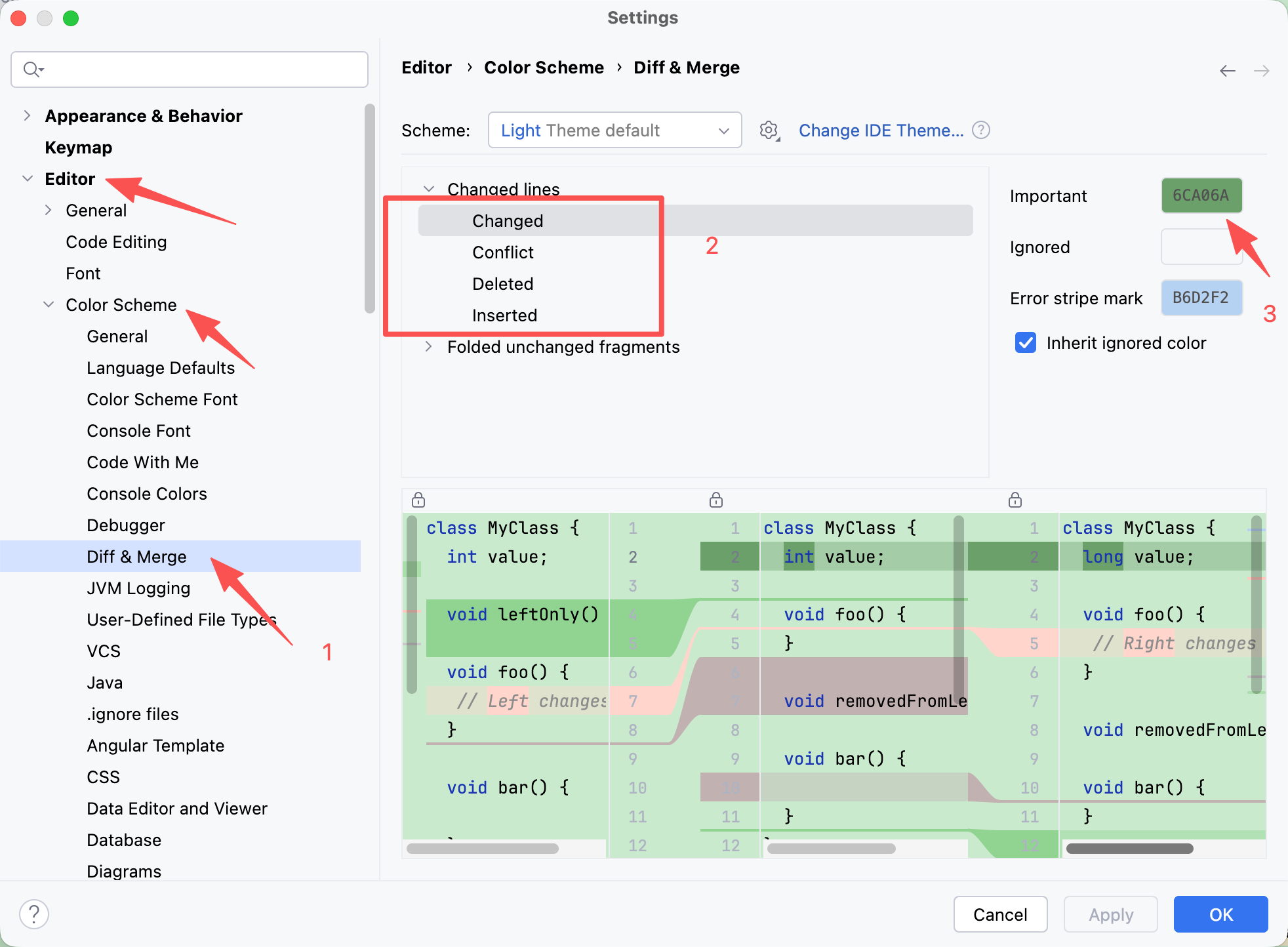1288x947 pixels.
Task: Click the Error stripe mark swatch B6D2F2
Action: pyautogui.click(x=1201, y=298)
